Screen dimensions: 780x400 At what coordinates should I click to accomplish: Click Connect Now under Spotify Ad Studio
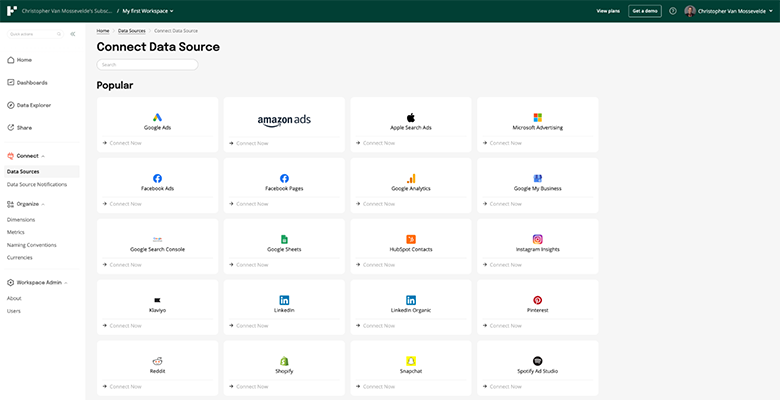(x=502, y=387)
